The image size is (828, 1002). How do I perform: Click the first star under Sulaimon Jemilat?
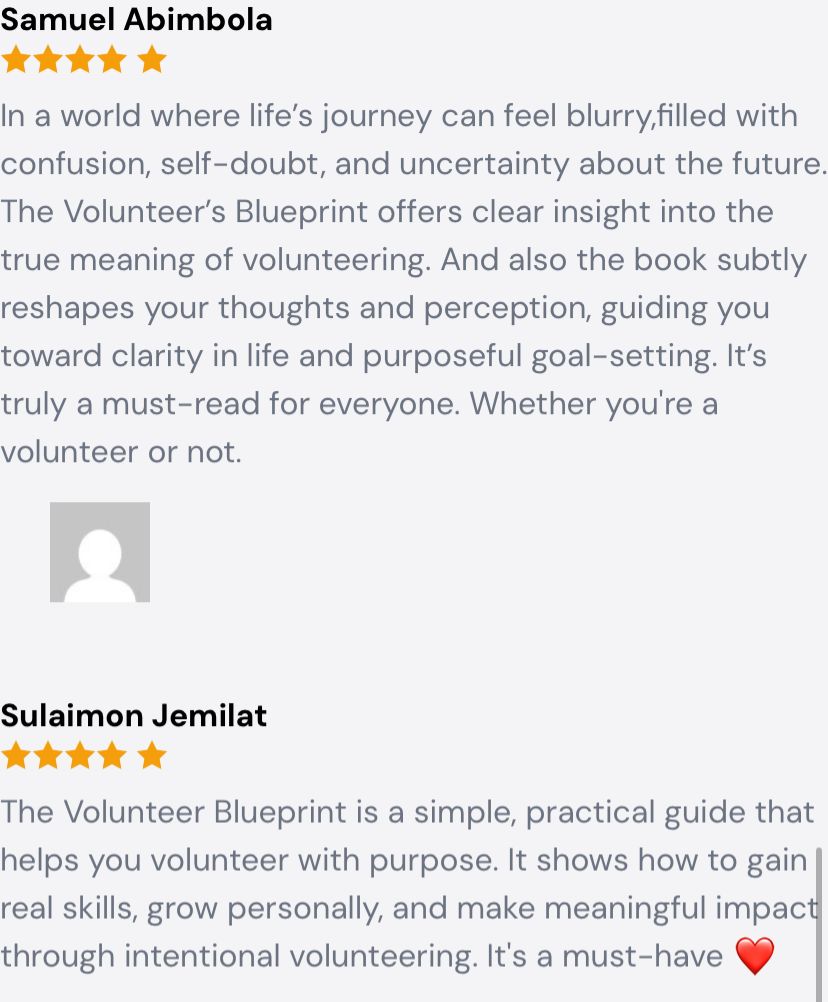click(x=15, y=755)
